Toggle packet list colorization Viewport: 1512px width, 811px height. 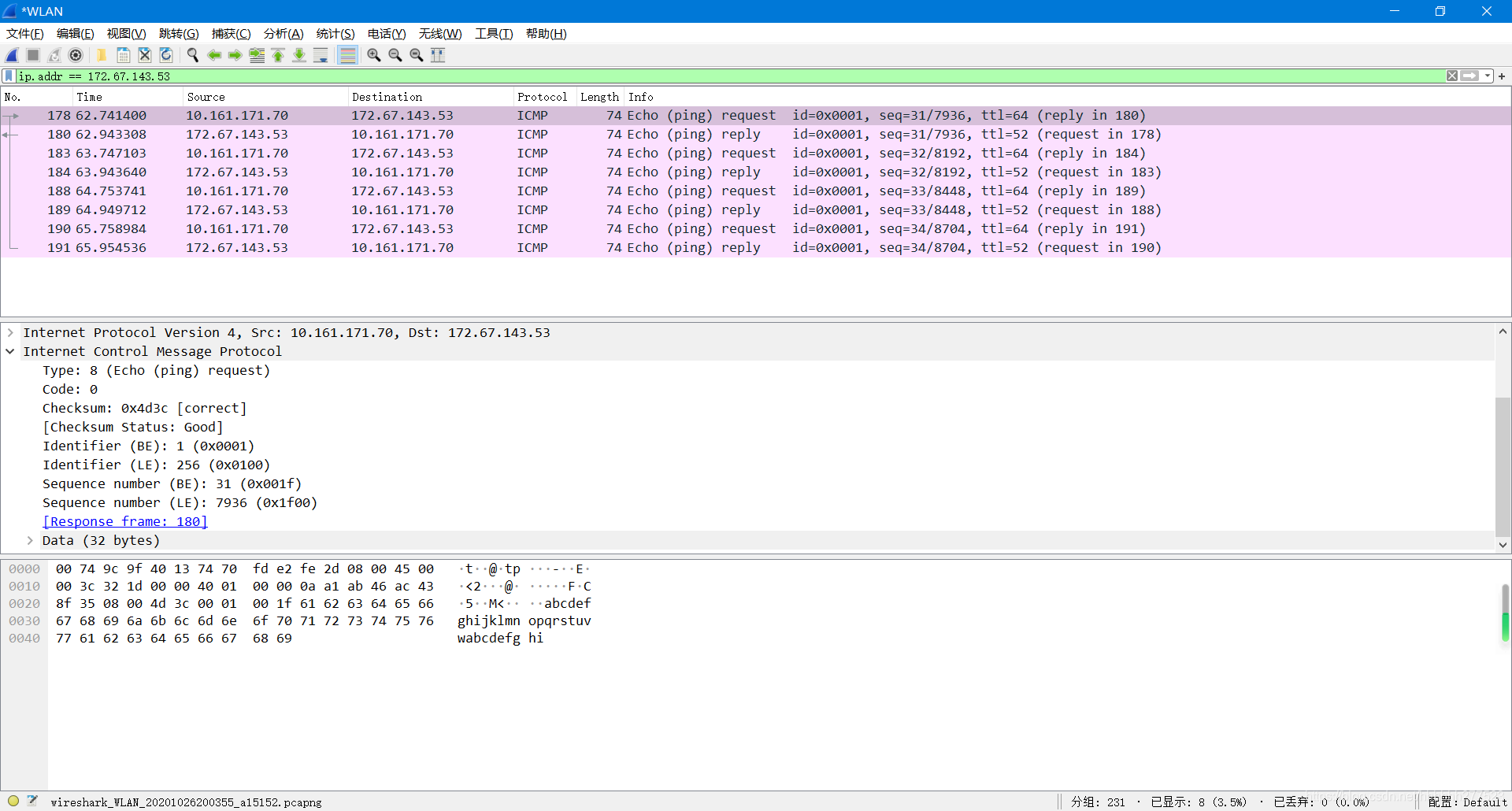347,55
